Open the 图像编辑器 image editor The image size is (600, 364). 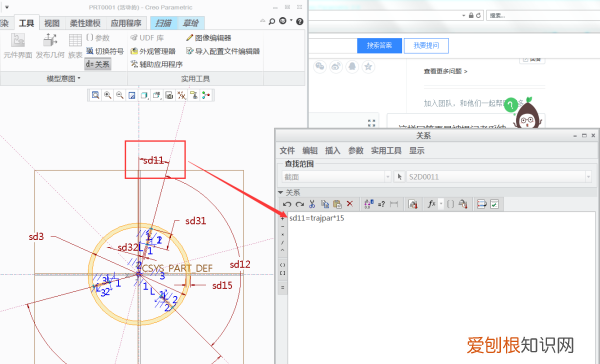(209, 38)
